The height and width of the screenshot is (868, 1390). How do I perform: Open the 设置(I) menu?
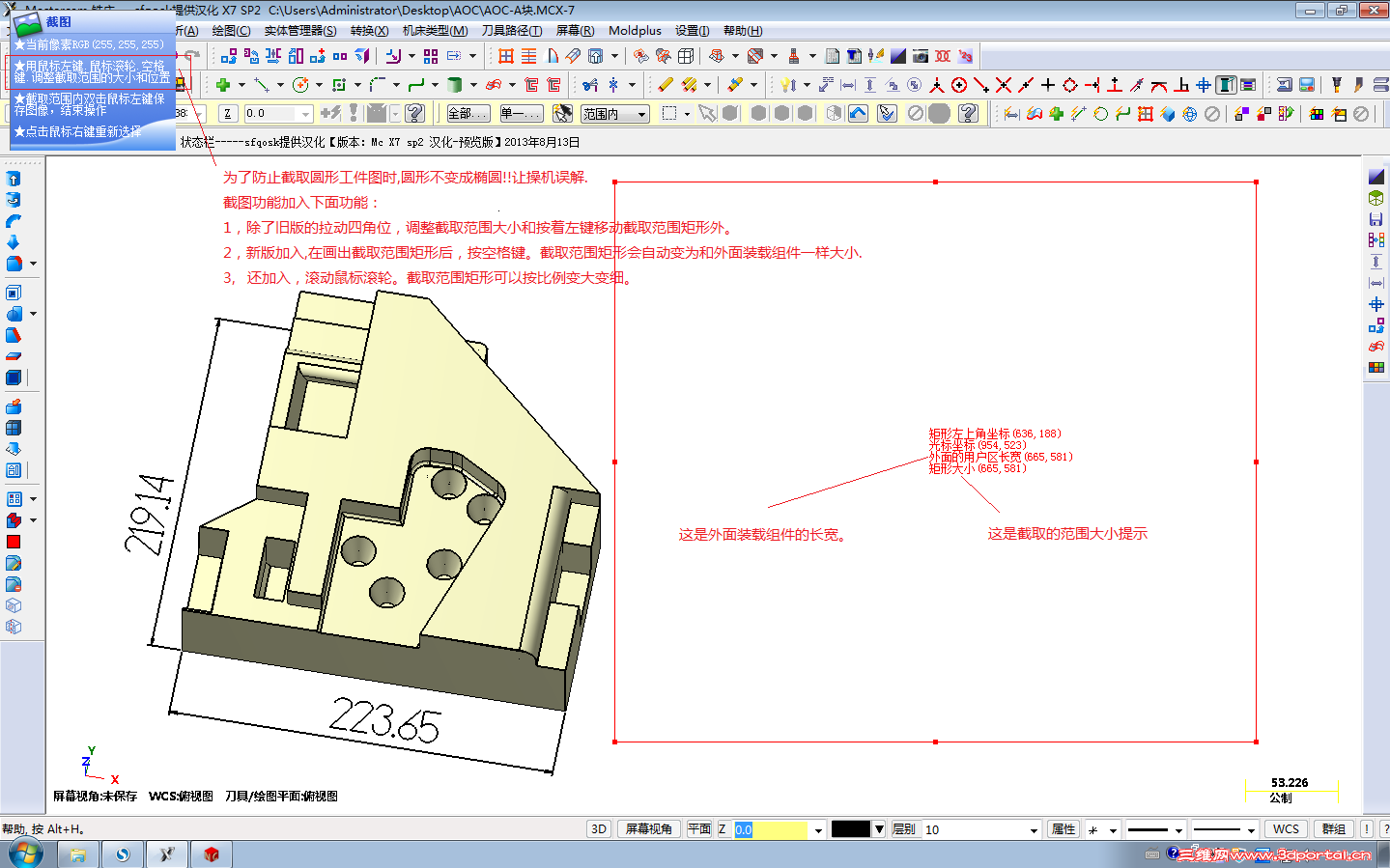(x=693, y=31)
